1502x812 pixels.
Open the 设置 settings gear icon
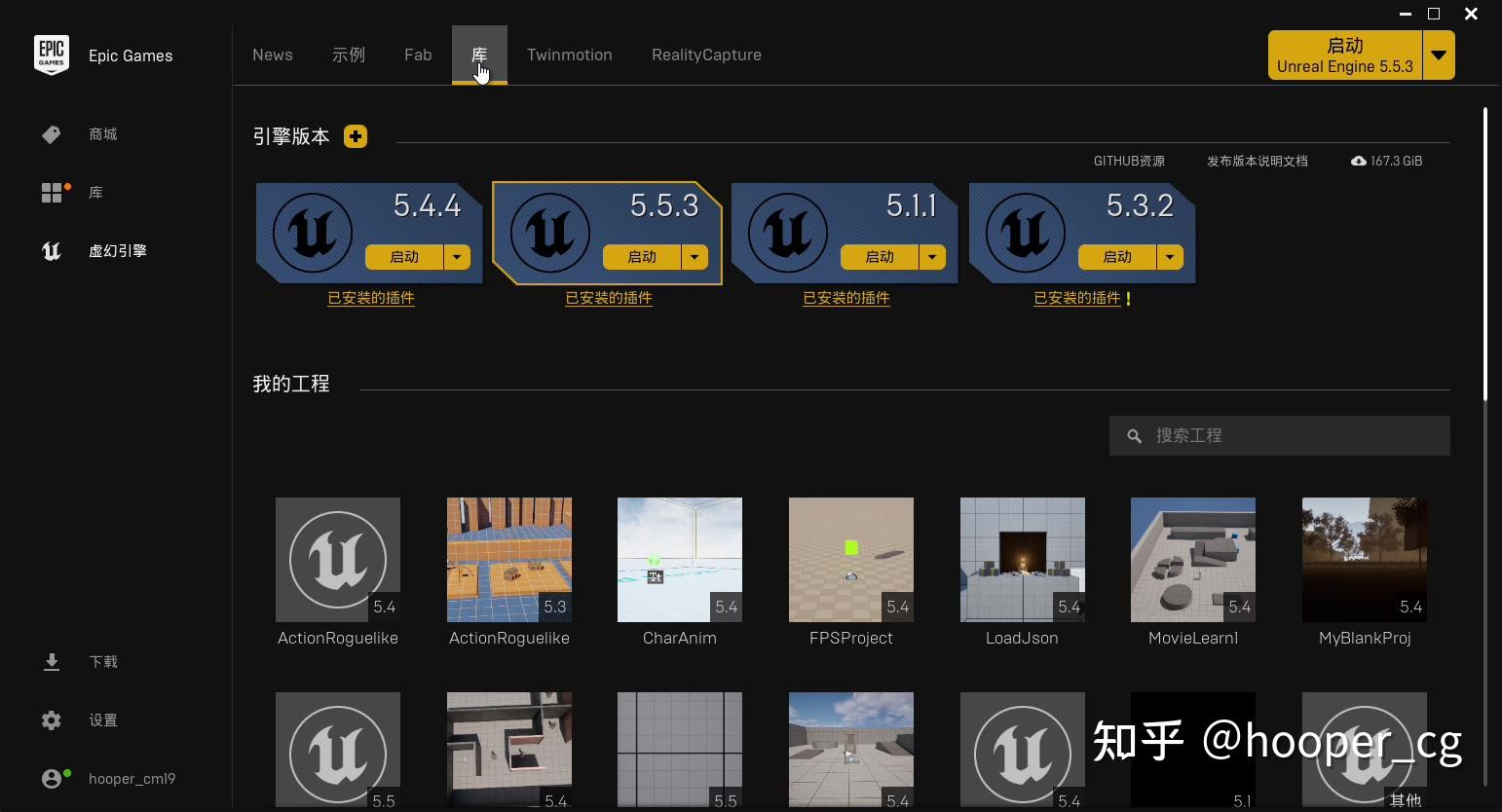tap(52, 720)
